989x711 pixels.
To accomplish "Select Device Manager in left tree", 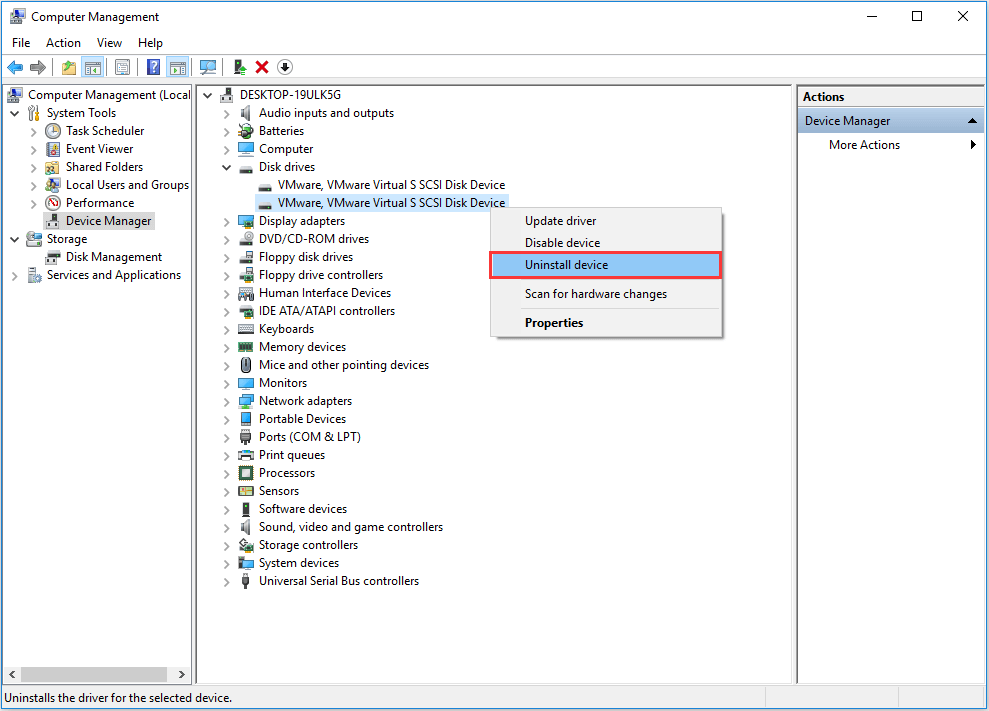I will (x=108, y=221).
